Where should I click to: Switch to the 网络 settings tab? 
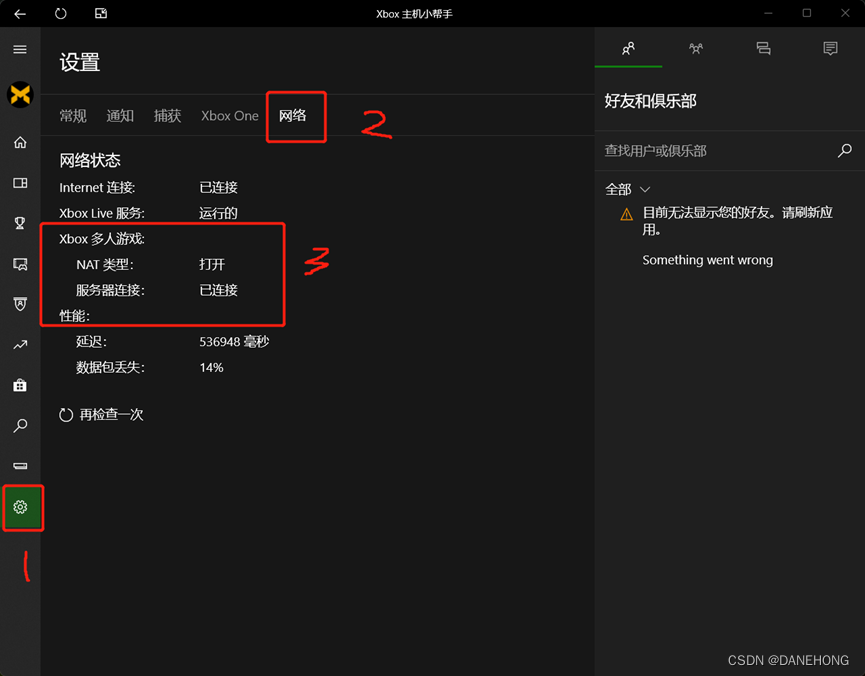click(292, 115)
